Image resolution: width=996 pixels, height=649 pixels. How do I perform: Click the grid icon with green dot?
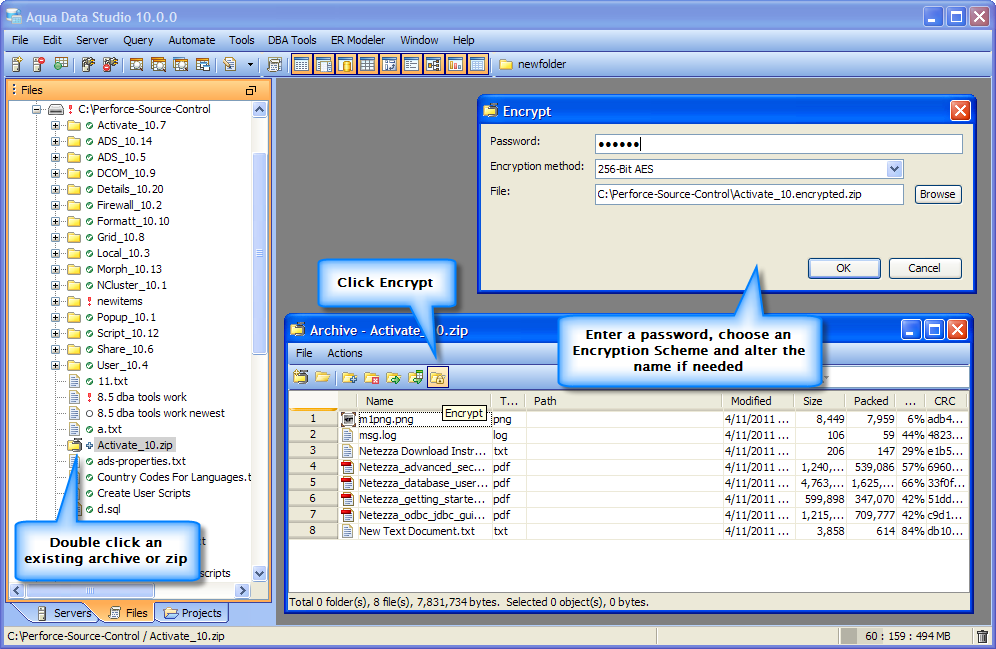click(61, 64)
